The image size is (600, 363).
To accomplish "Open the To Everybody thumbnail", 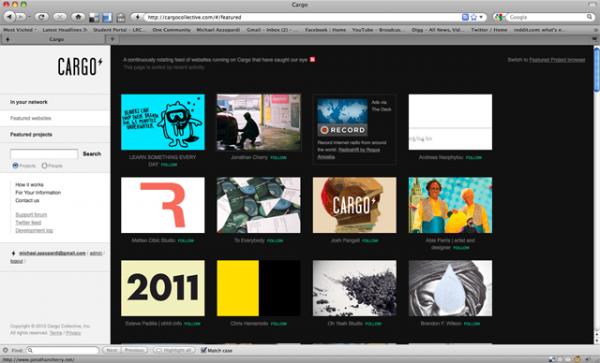I will coord(259,205).
